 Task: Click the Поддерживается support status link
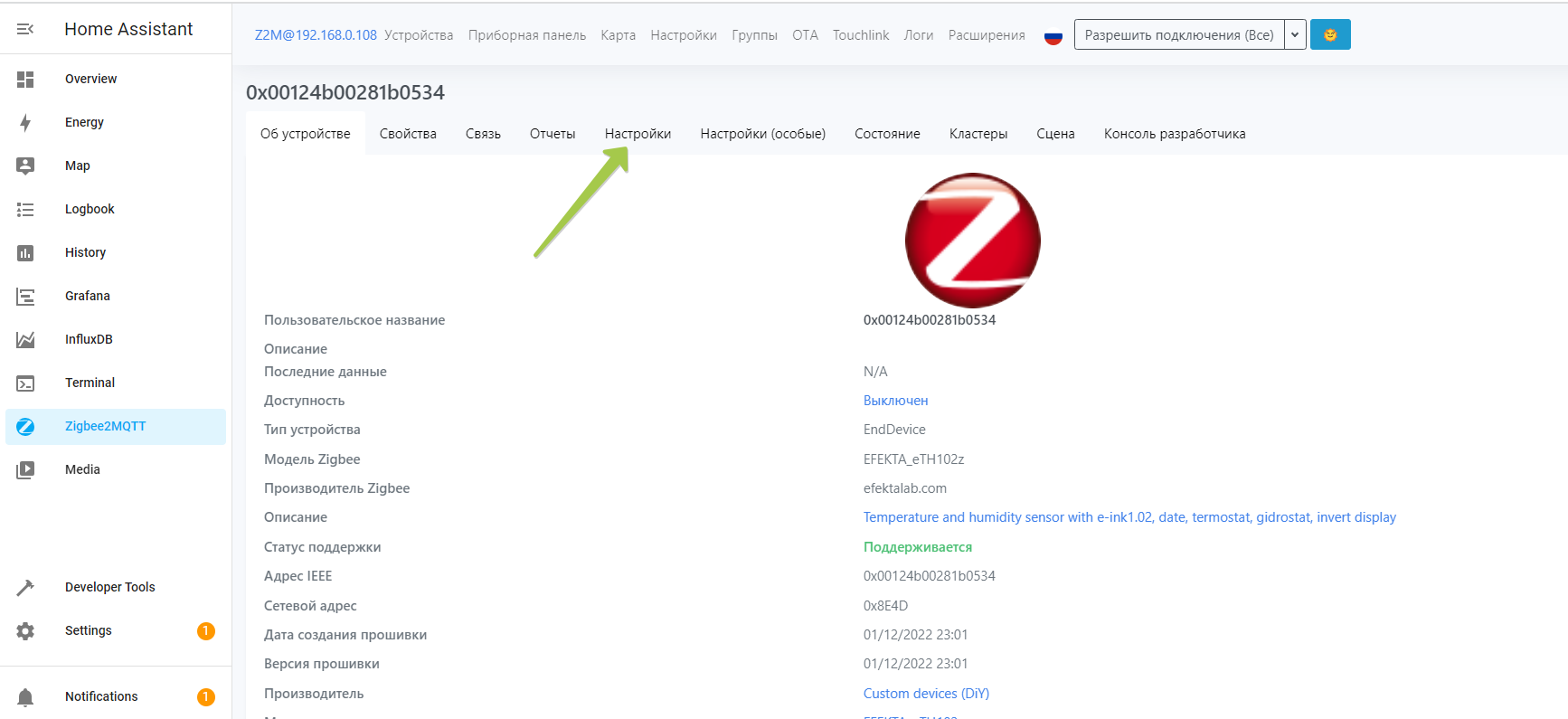click(x=918, y=547)
